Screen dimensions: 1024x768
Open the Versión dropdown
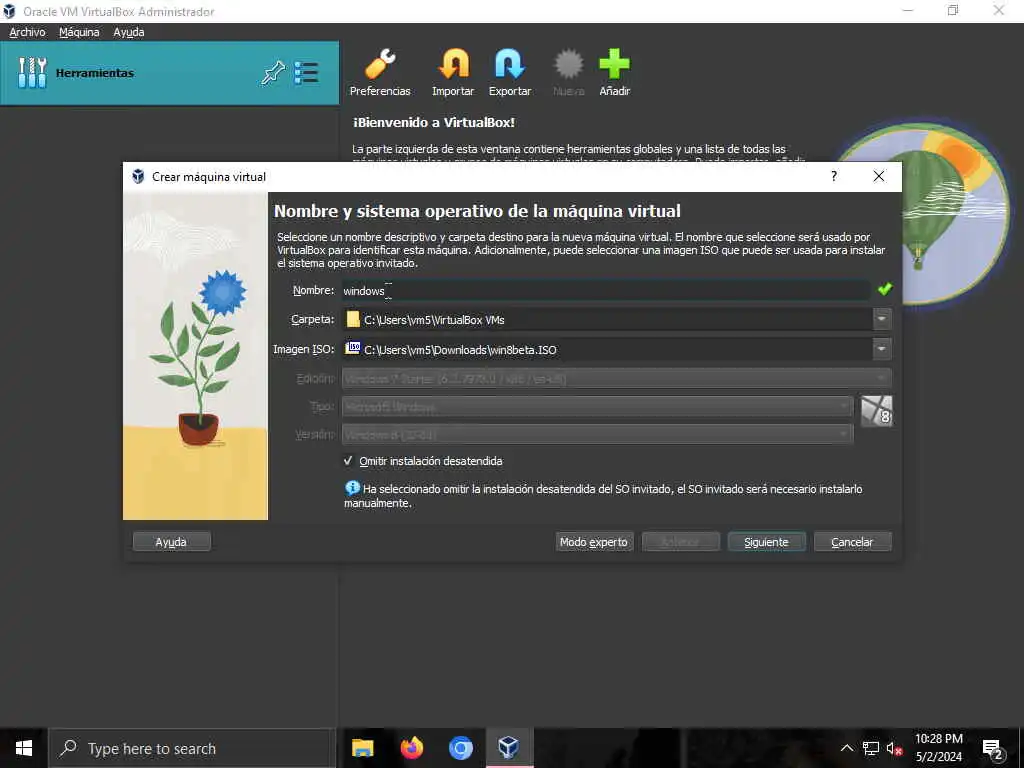coord(598,434)
